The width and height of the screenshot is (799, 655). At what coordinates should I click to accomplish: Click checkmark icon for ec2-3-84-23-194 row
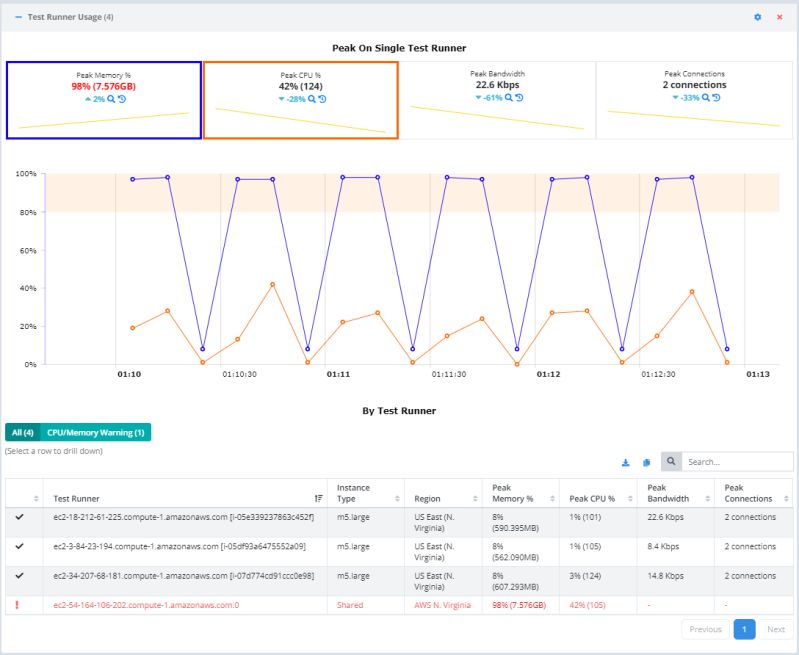[19, 546]
